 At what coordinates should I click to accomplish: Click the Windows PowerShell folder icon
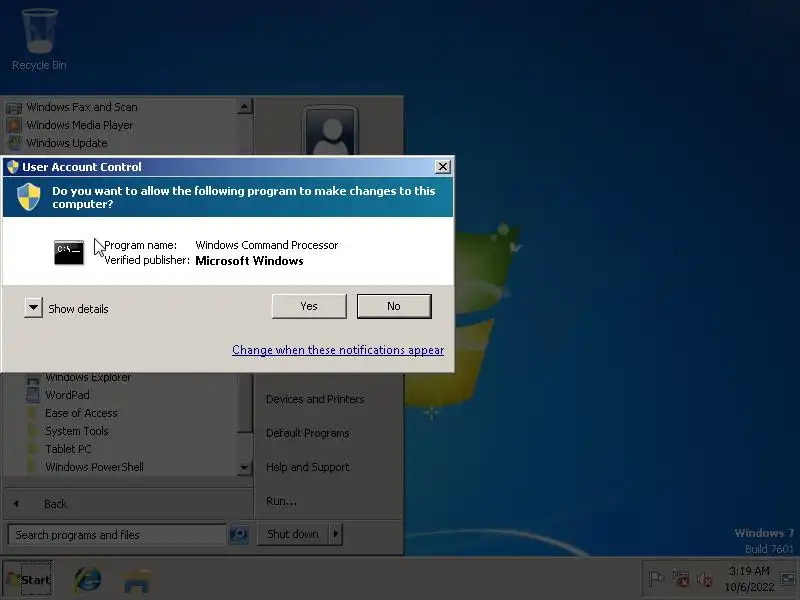[33, 467]
